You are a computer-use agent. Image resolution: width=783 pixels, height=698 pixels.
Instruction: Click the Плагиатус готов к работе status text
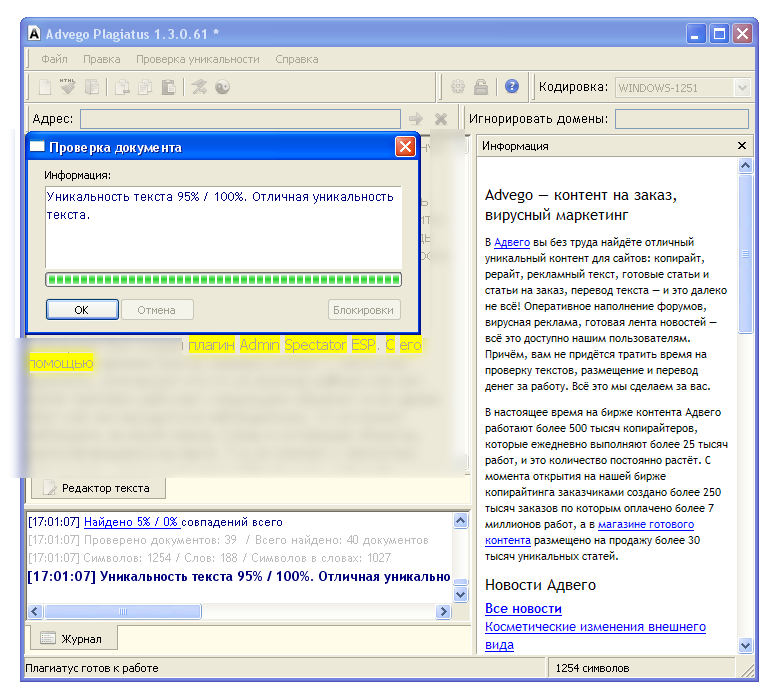(92, 668)
